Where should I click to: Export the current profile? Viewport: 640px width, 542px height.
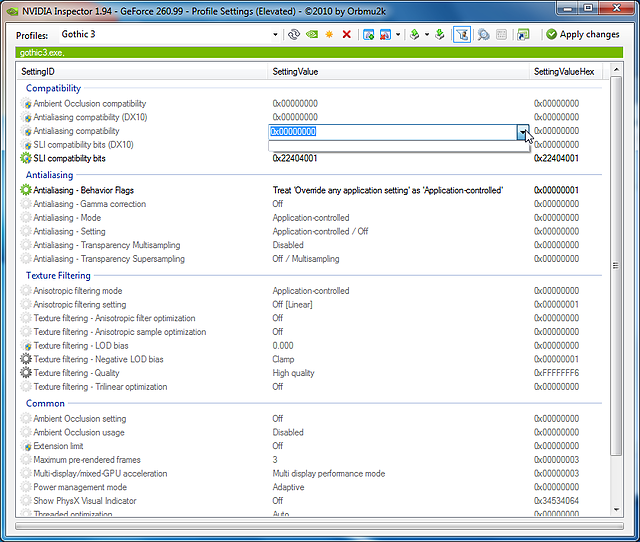(415, 34)
